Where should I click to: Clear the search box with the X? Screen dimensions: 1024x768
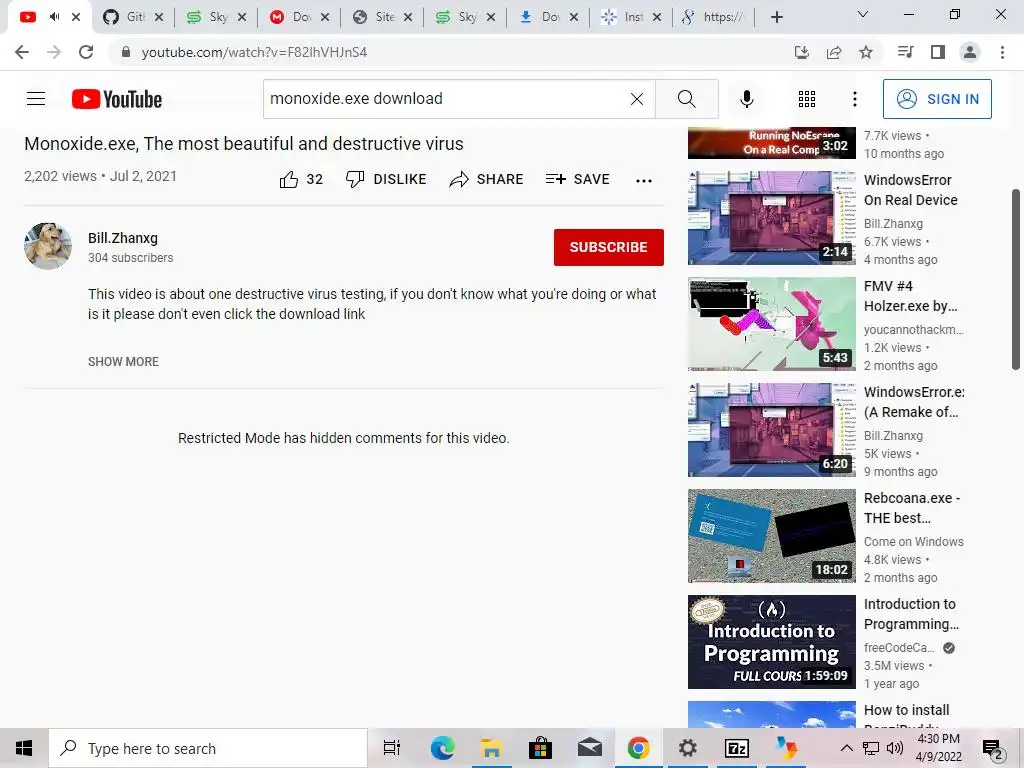637,99
